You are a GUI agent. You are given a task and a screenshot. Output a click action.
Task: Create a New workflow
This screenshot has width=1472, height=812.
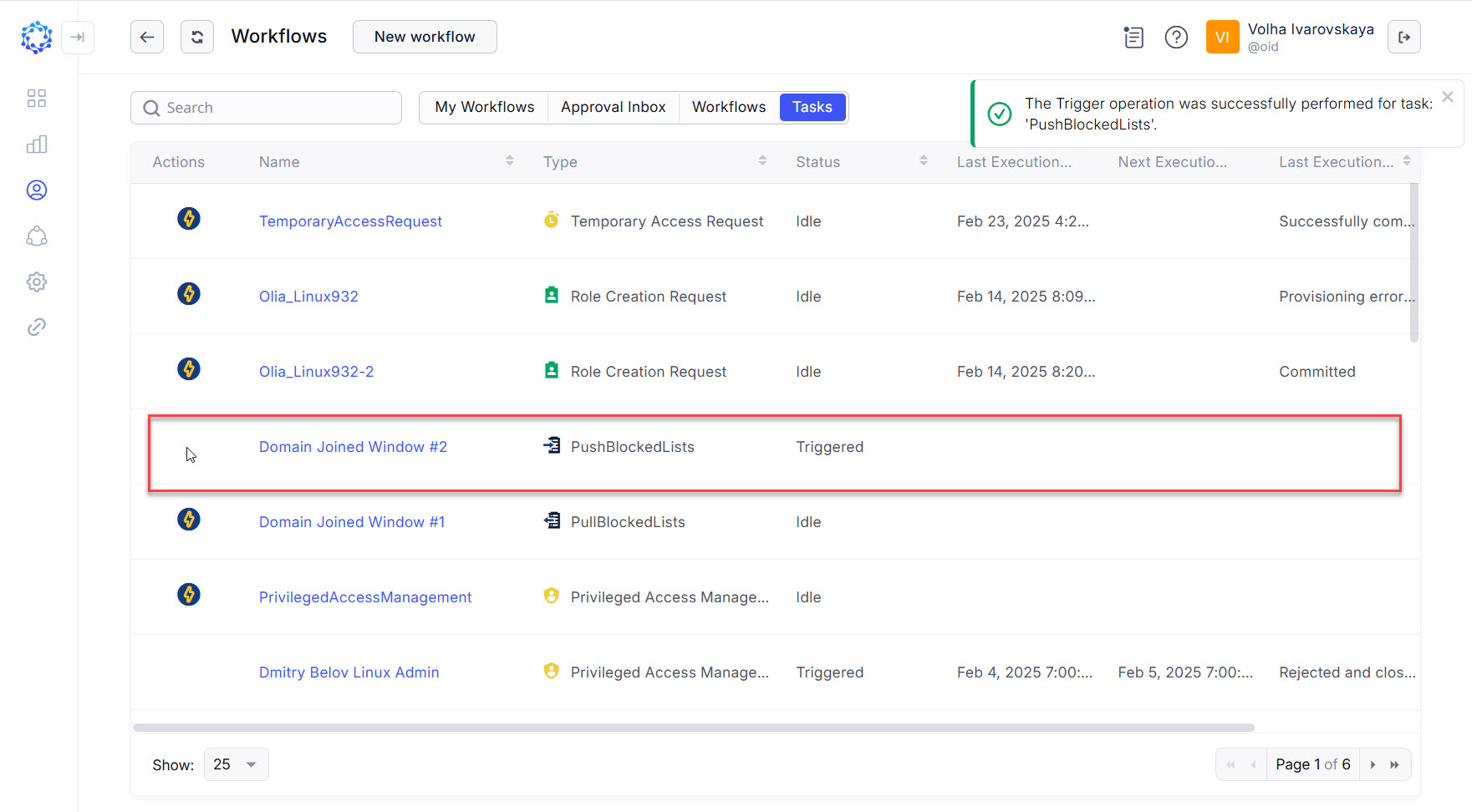coord(425,37)
